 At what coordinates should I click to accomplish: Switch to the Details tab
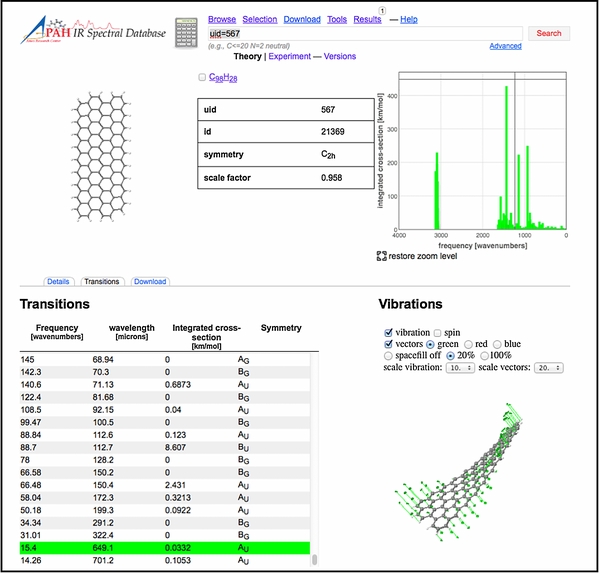[x=58, y=282]
